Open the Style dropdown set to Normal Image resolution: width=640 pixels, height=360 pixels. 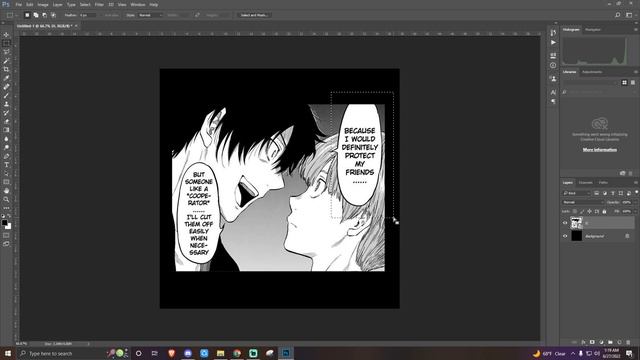click(150, 15)
